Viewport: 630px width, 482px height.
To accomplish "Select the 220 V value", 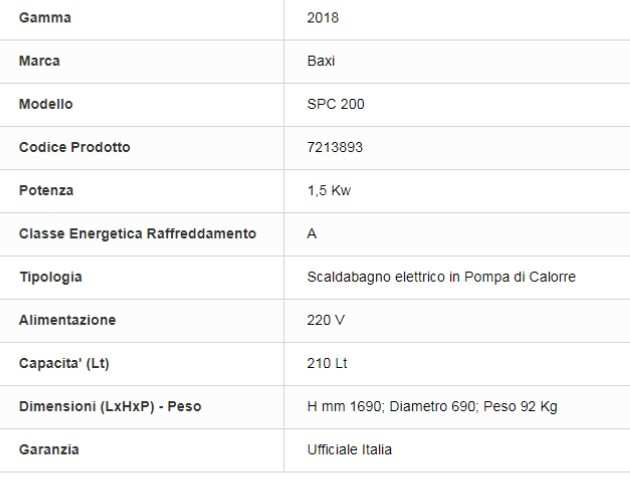I will point(325,320).
